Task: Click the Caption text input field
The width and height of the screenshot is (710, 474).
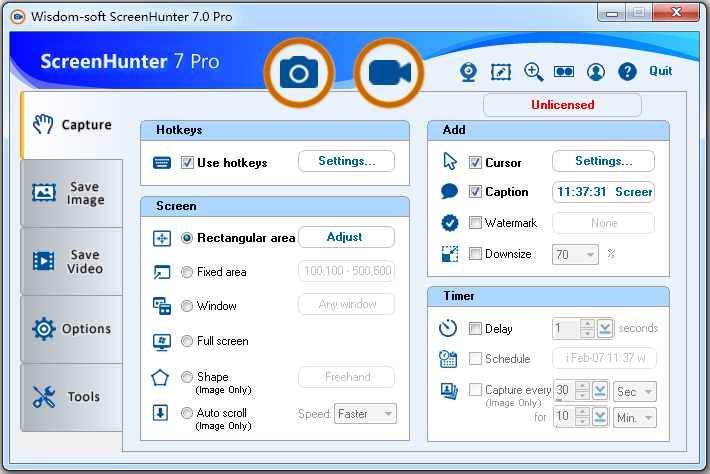Action: pos(603,192)
